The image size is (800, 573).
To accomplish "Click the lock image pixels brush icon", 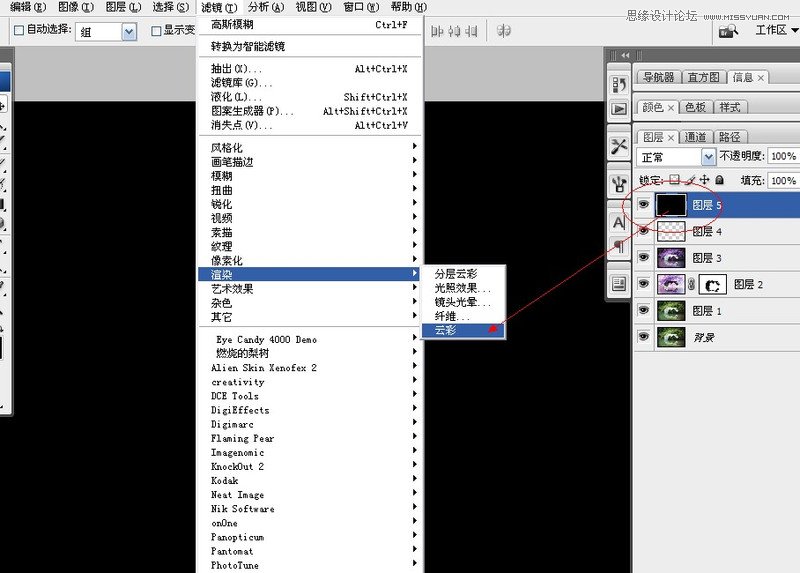I will [x=690, y=180].
